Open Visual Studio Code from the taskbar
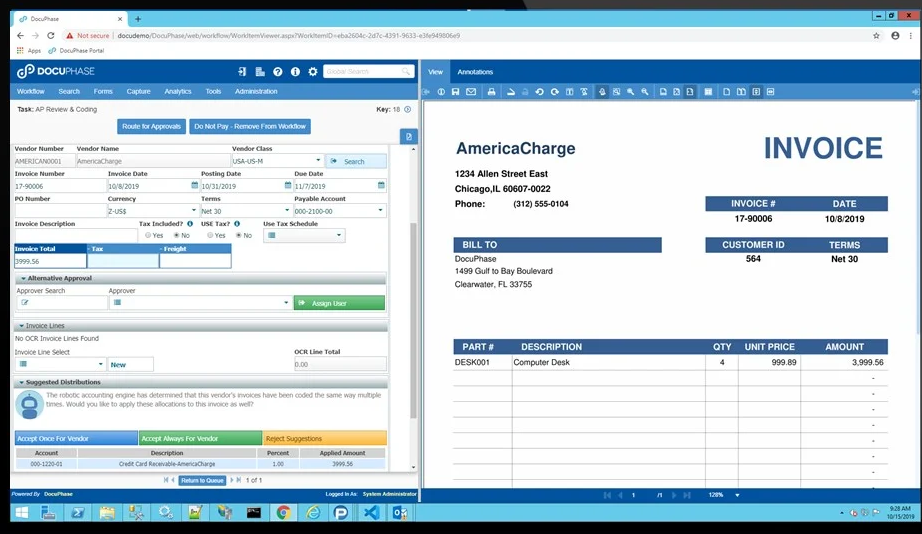922x534 pixels. tap(371, 513)
